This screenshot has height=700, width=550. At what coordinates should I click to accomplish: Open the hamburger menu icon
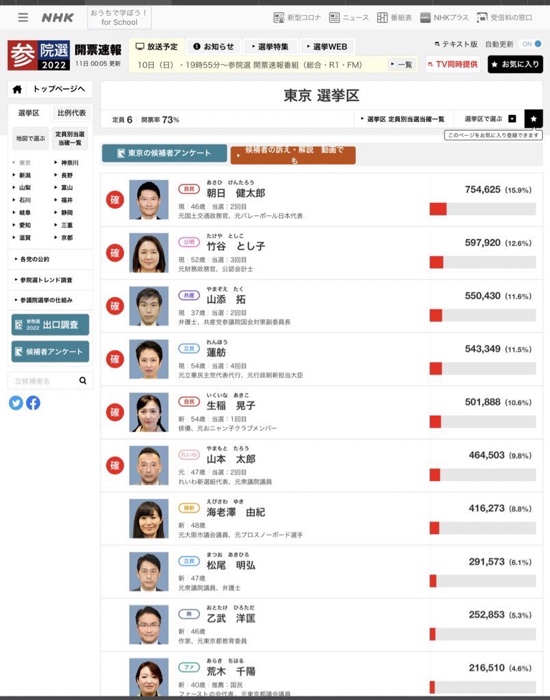point(23,17)
